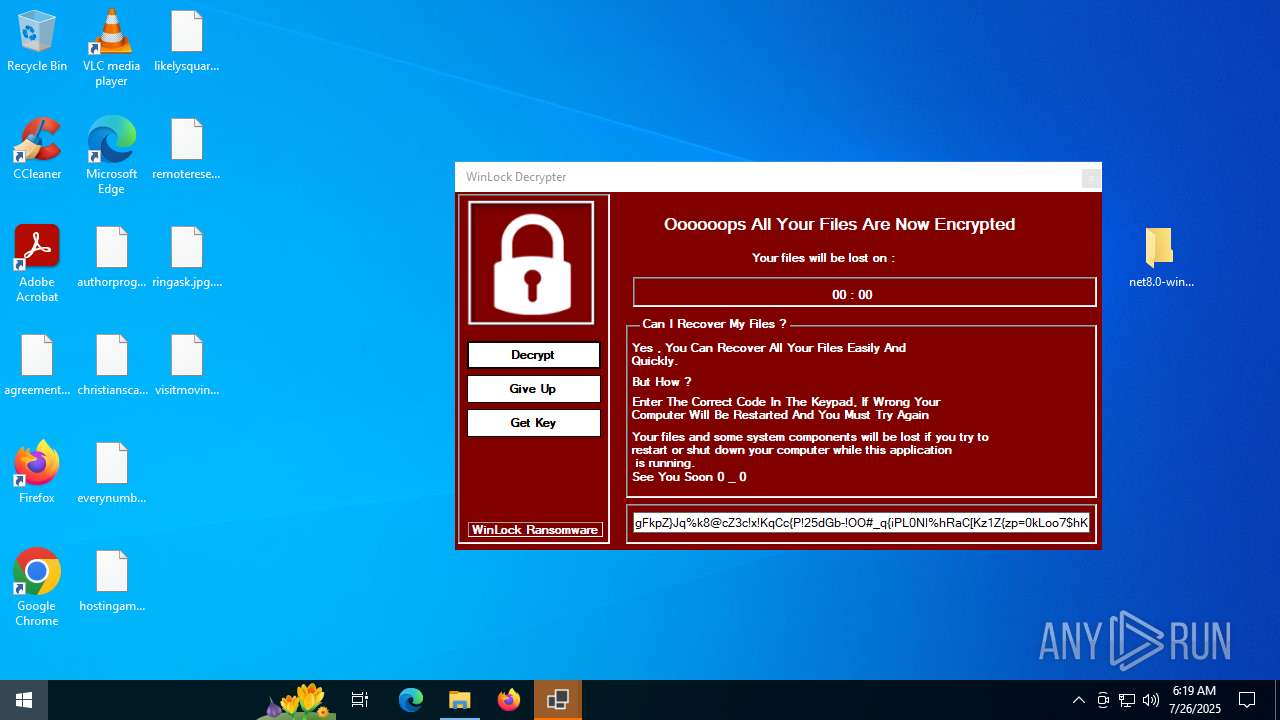Select the Recycle Bin desktop icon
The height and width of the screenshot is (720, 1280).
(x=37, y=42)
